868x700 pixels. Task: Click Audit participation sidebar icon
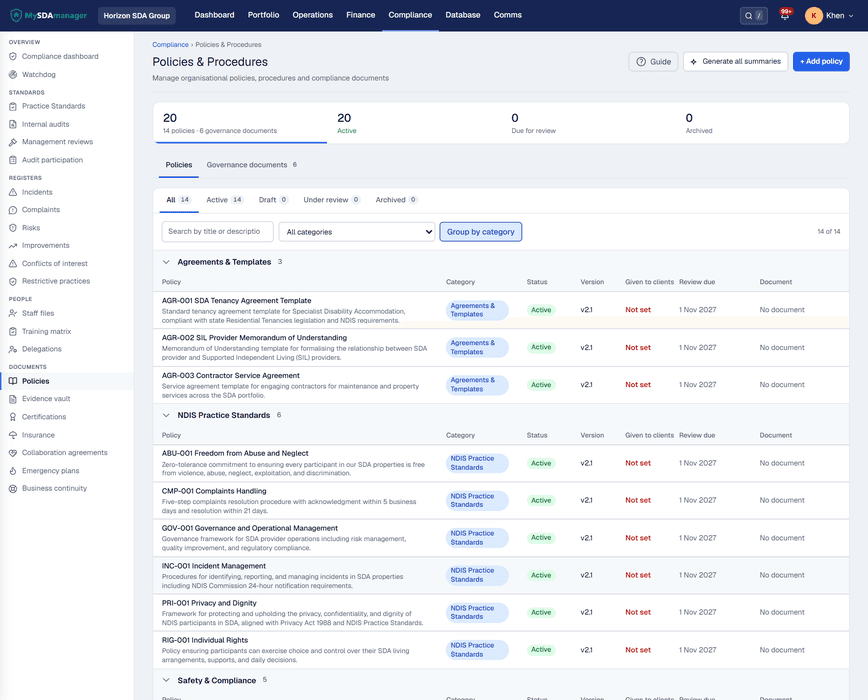pyautogui.click(x=13, y=160)
